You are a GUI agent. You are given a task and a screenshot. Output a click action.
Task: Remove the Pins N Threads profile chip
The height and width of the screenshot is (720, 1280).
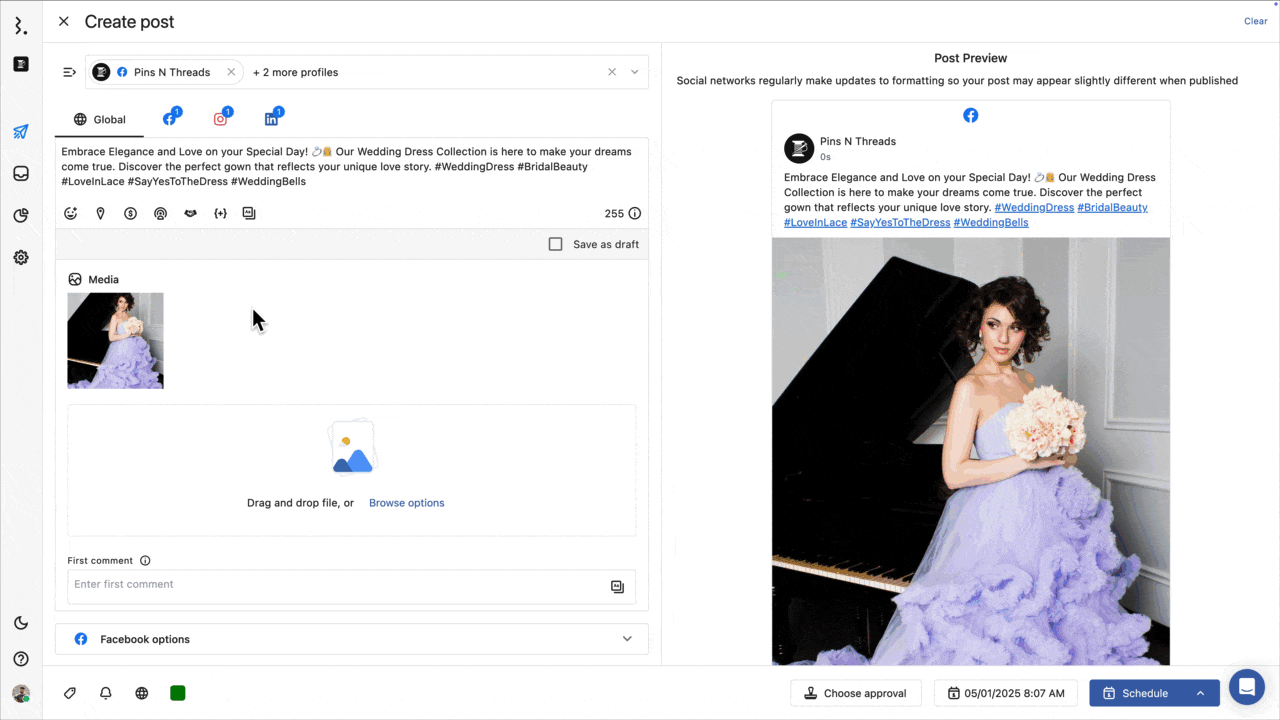[231, 72]
